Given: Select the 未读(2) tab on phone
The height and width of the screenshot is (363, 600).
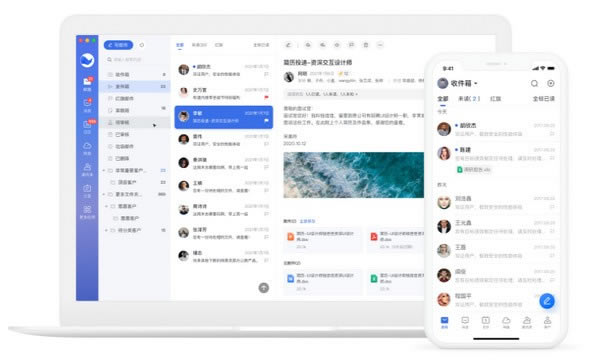Looking at the screenshot, I should (x=469, y=99).
